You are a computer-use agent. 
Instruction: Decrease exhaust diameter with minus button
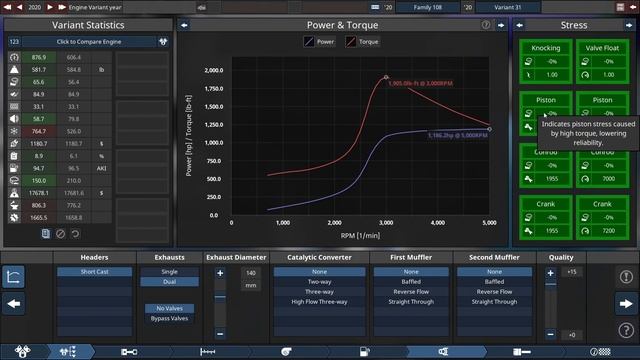pos(220,334)
